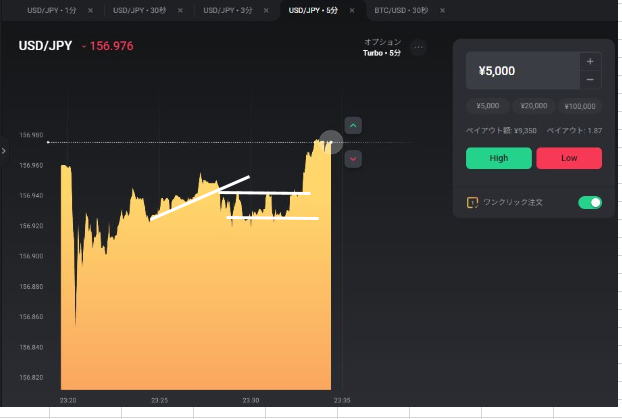Image resolution: width=622 pixels, height=419 pixels.
Task: Click the ¥5,000 amount input field
Action: point(522,71)
